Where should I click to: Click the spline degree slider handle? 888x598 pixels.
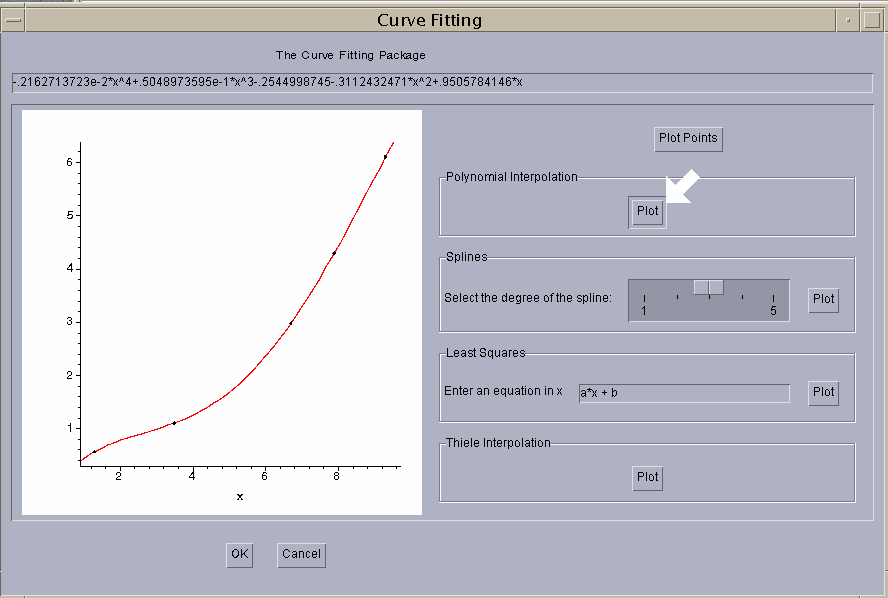tap(708, 287)
